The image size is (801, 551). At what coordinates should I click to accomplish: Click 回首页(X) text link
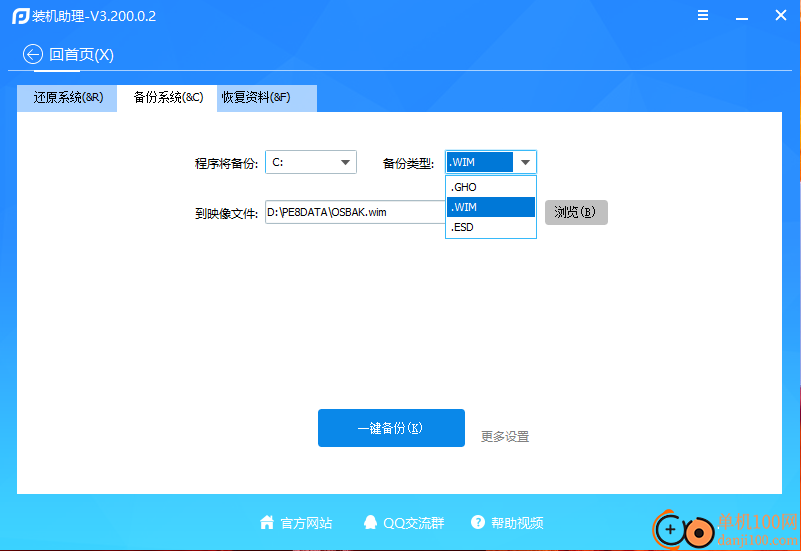click(81, 54)
